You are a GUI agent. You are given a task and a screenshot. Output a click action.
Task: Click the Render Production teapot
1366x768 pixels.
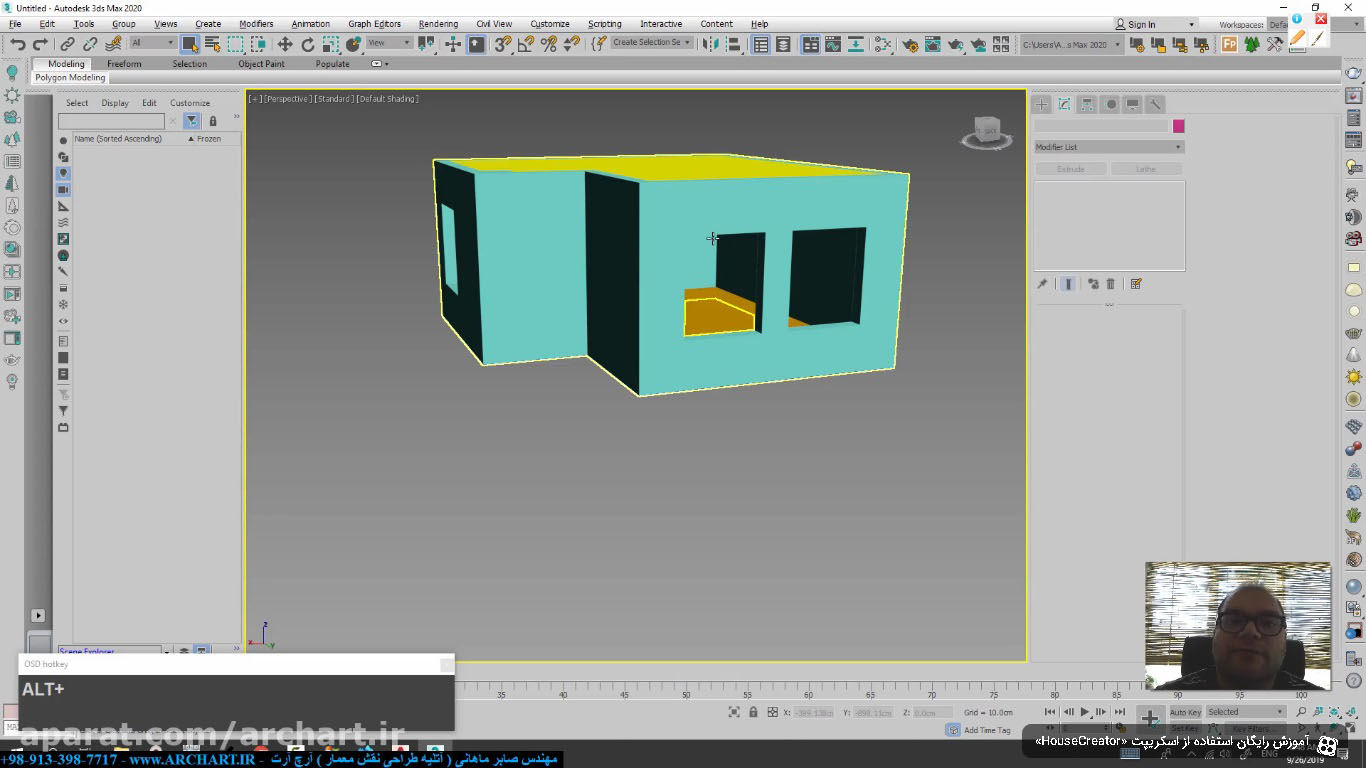point(956,44)
